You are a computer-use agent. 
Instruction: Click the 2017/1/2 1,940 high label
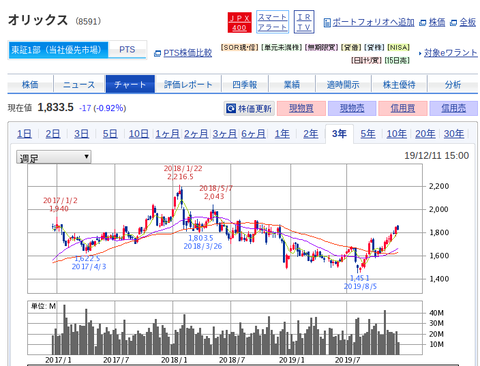pos(60,205)
